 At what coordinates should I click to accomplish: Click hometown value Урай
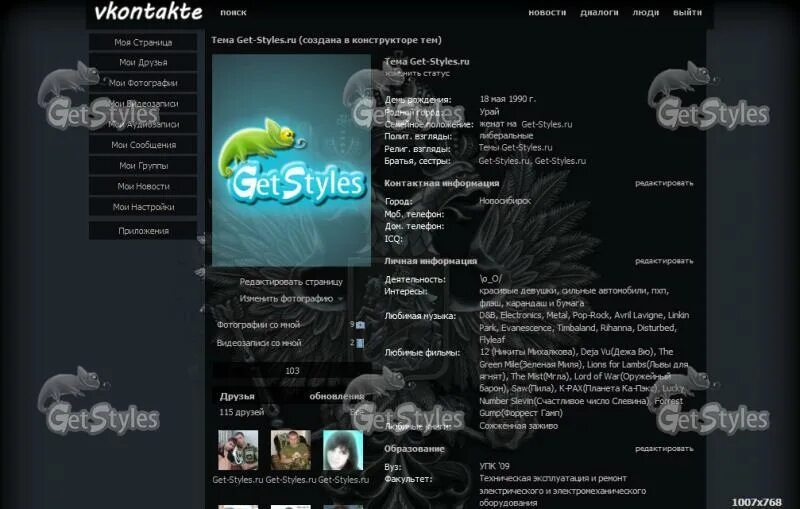tap(489, 112)
